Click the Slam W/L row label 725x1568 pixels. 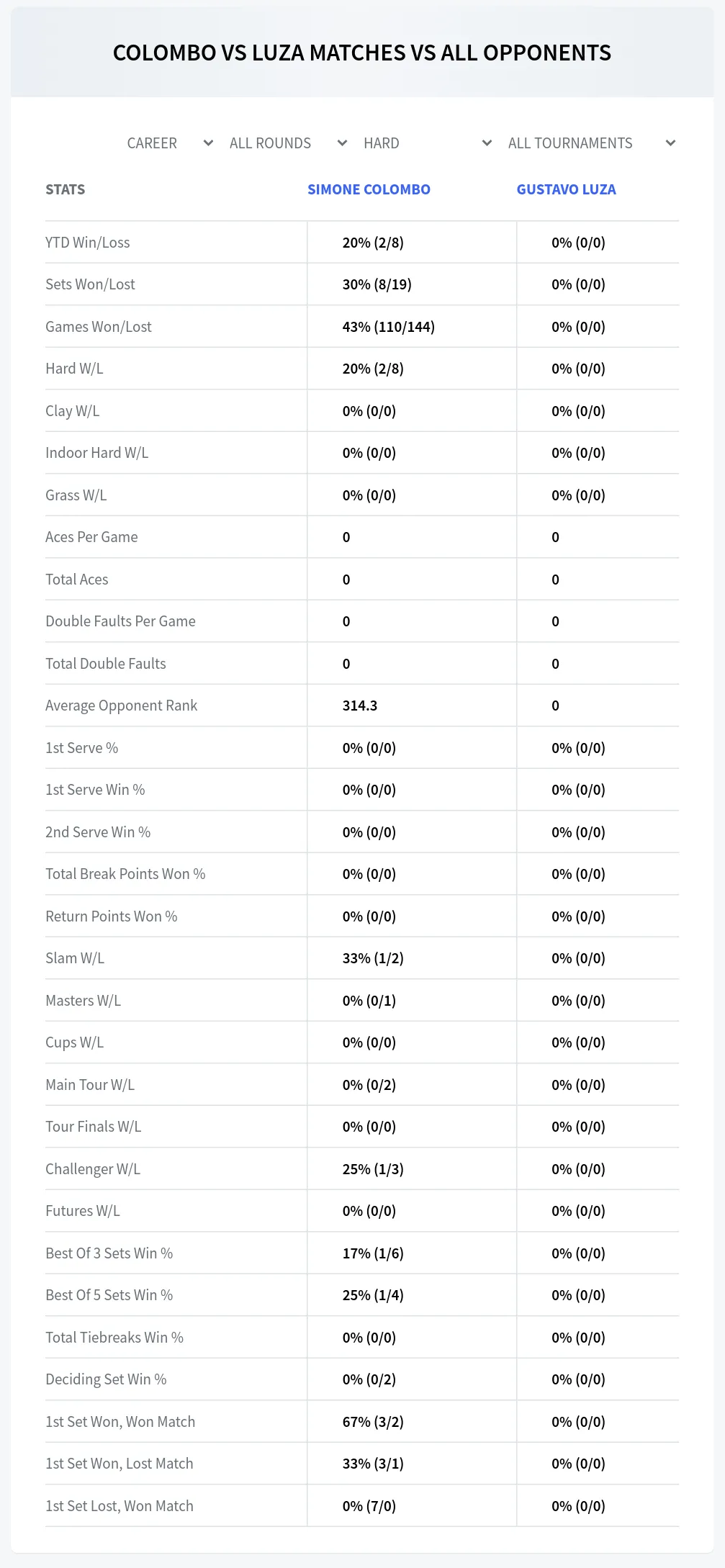coord(75,958)
